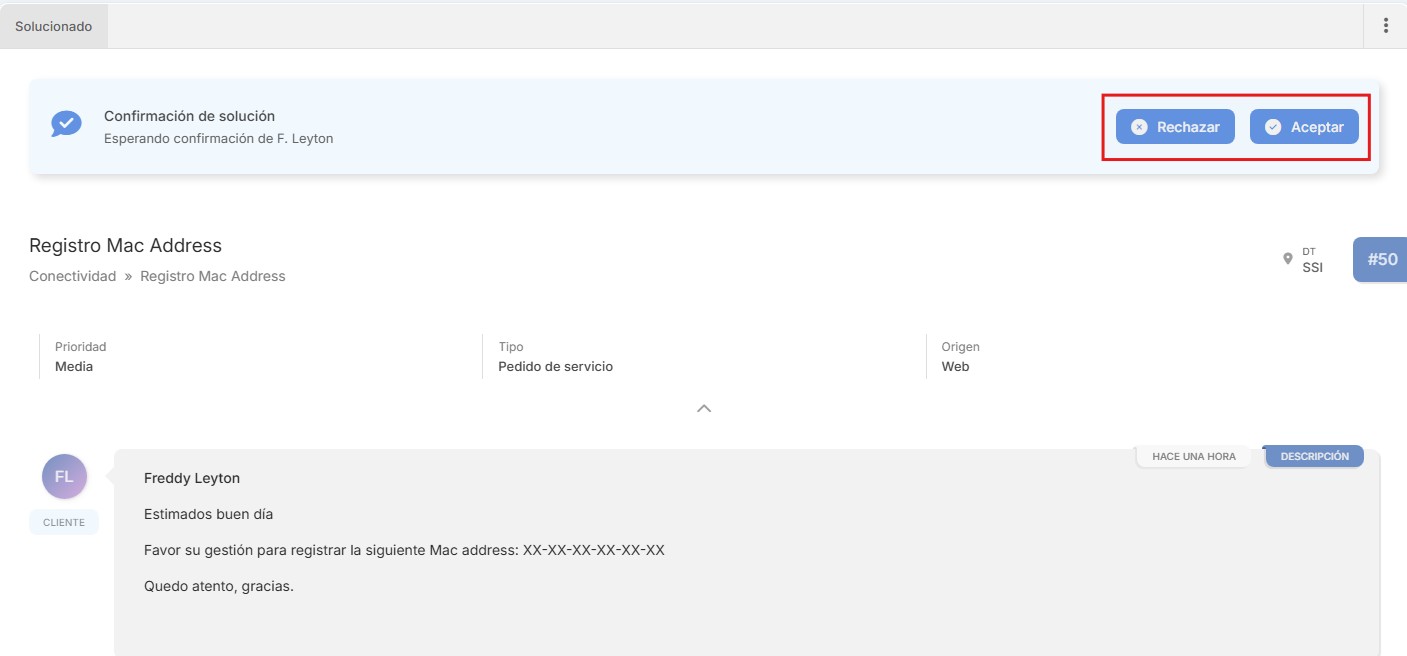The width and height of the screenshot is (1407, 656).
Task: Click the location pin icon beside SSI
Action: click(1288, 259)
